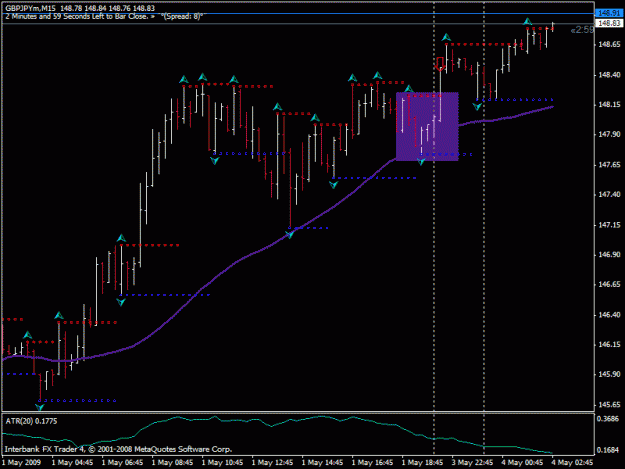This screenshot has height=469, width=625.
Task: Click the up fractal at the 146.90 red dotted line
Action: coord(121,238)
